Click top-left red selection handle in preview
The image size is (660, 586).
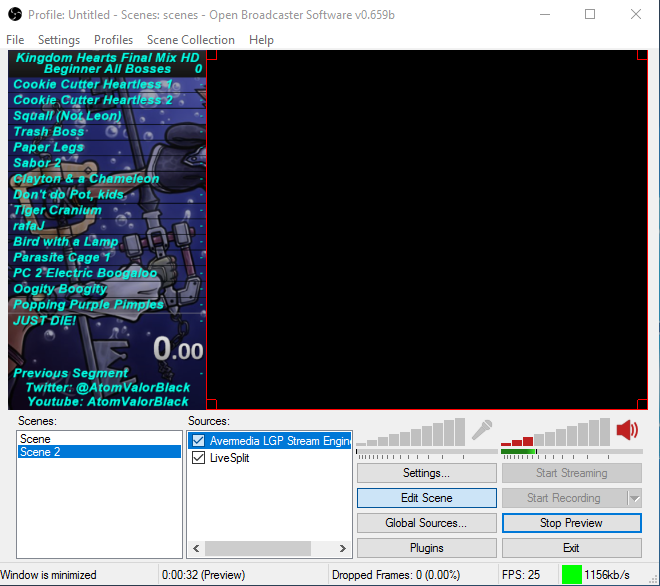(212, 55)
